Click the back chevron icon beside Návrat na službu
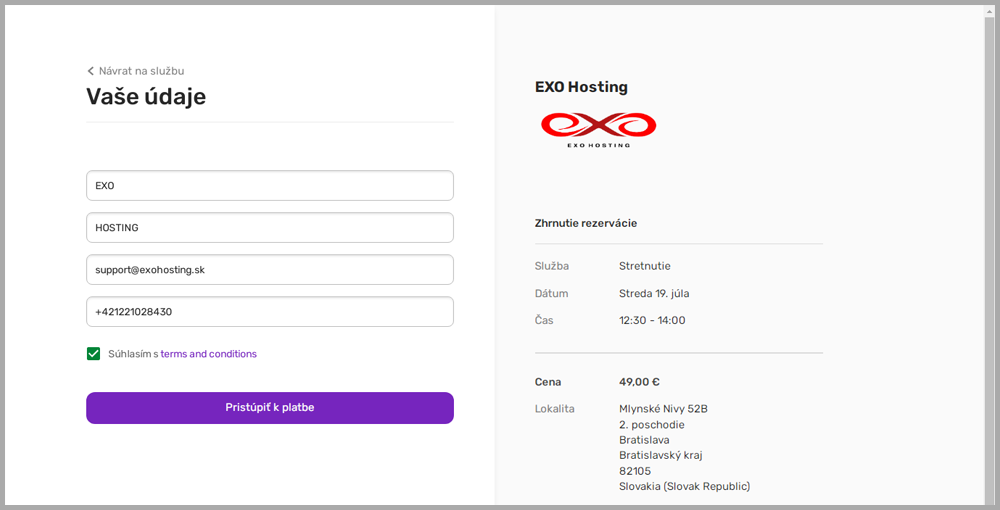The width and height of the screenshot is (1000, 510). [x=91, y=71]
